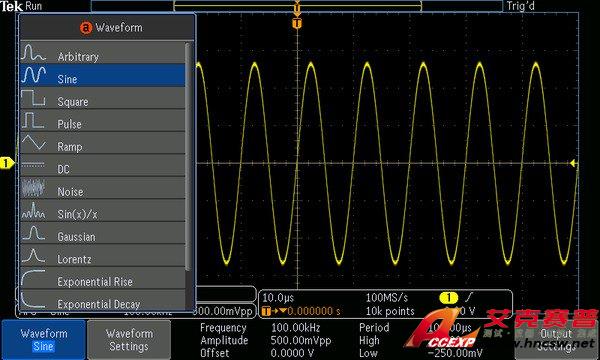Click the highlighted Sine entry

tap(103, 75)
